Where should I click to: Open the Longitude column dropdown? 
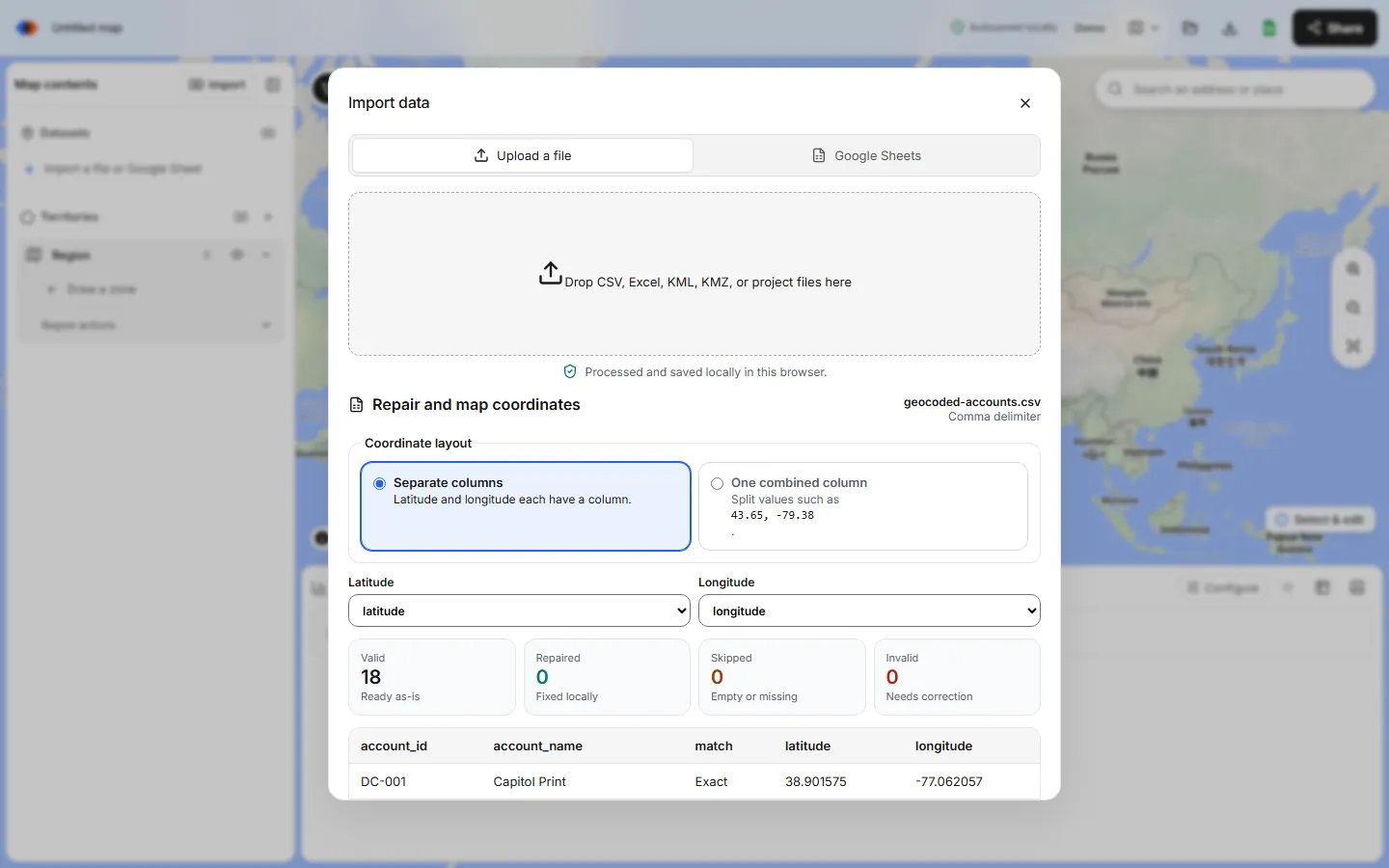(869, 610)
